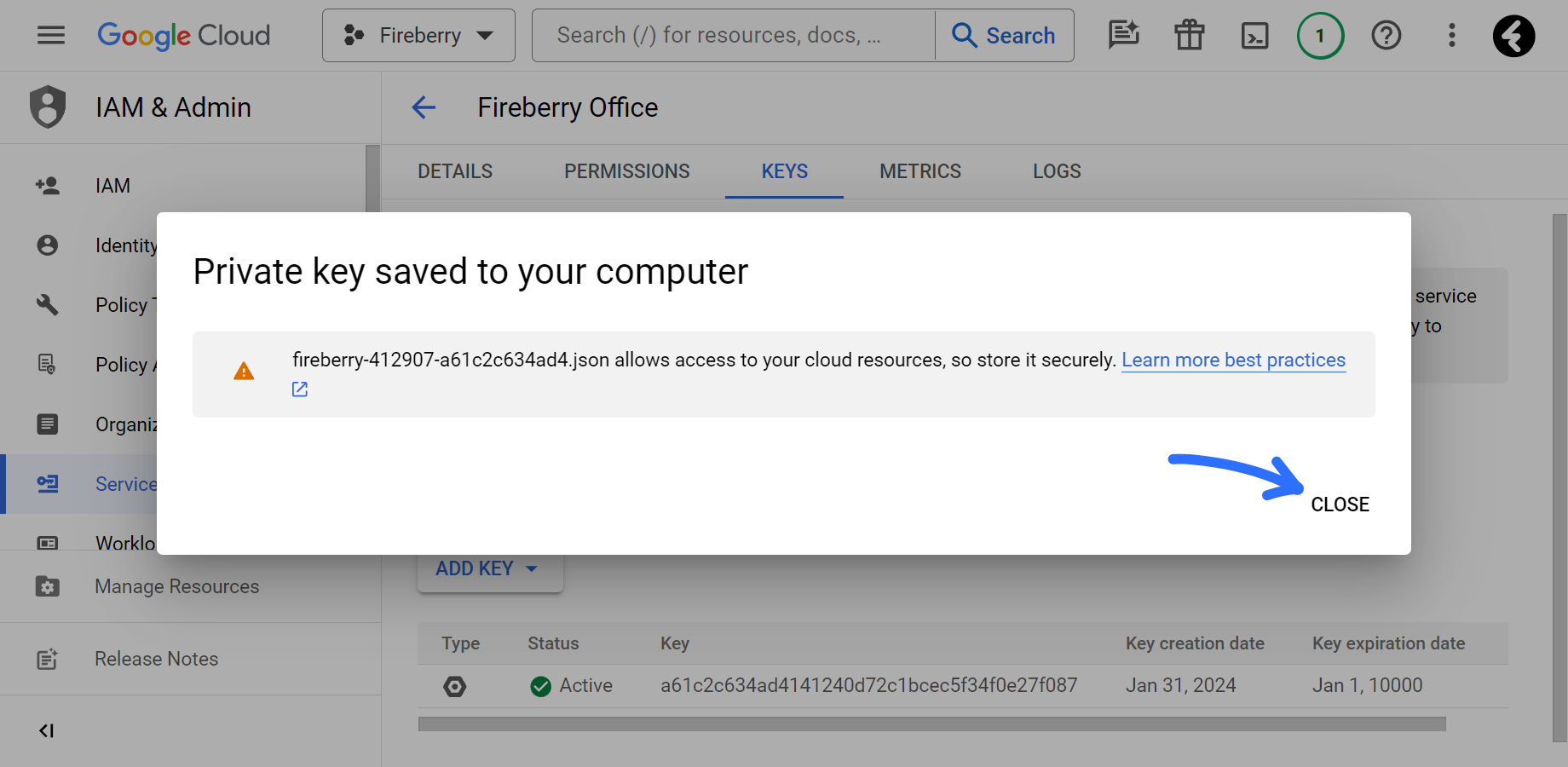The width and height of the screenshot is (1568, 767).
Task: Click the Google Cloud logo
Action: (x=184, y=35)
